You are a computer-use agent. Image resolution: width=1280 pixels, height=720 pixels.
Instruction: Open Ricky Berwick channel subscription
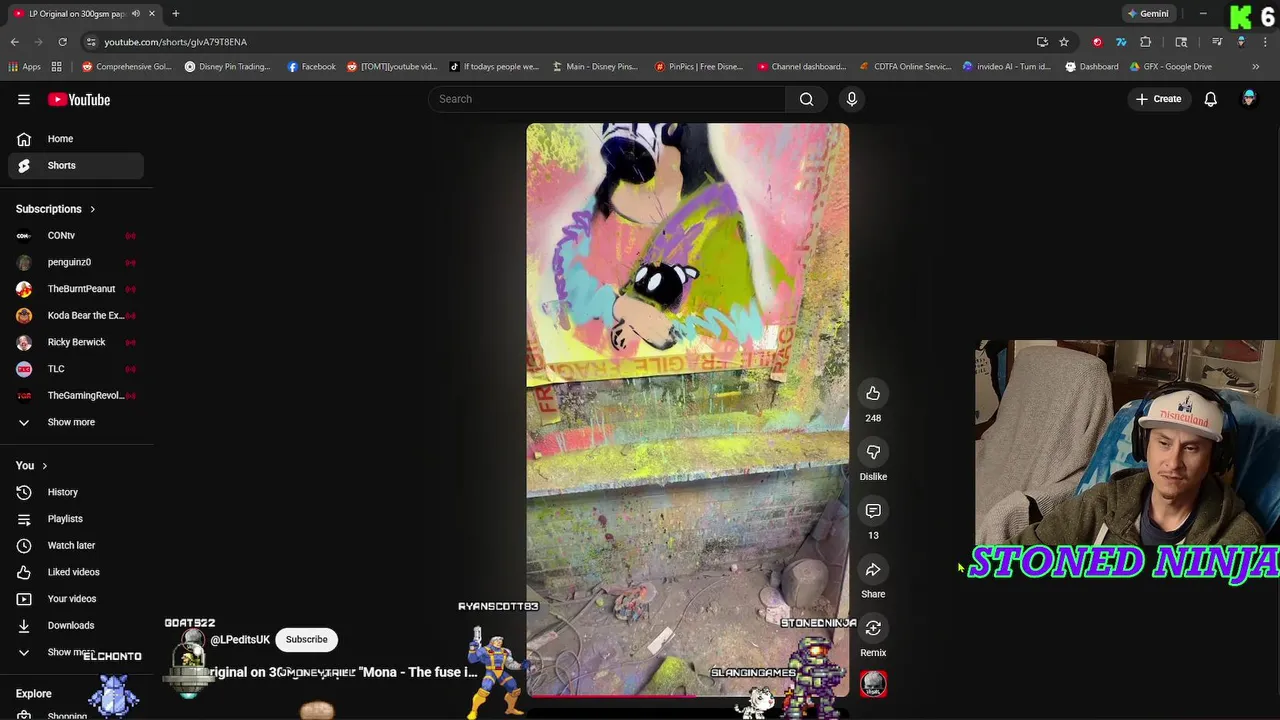(76, 342)
